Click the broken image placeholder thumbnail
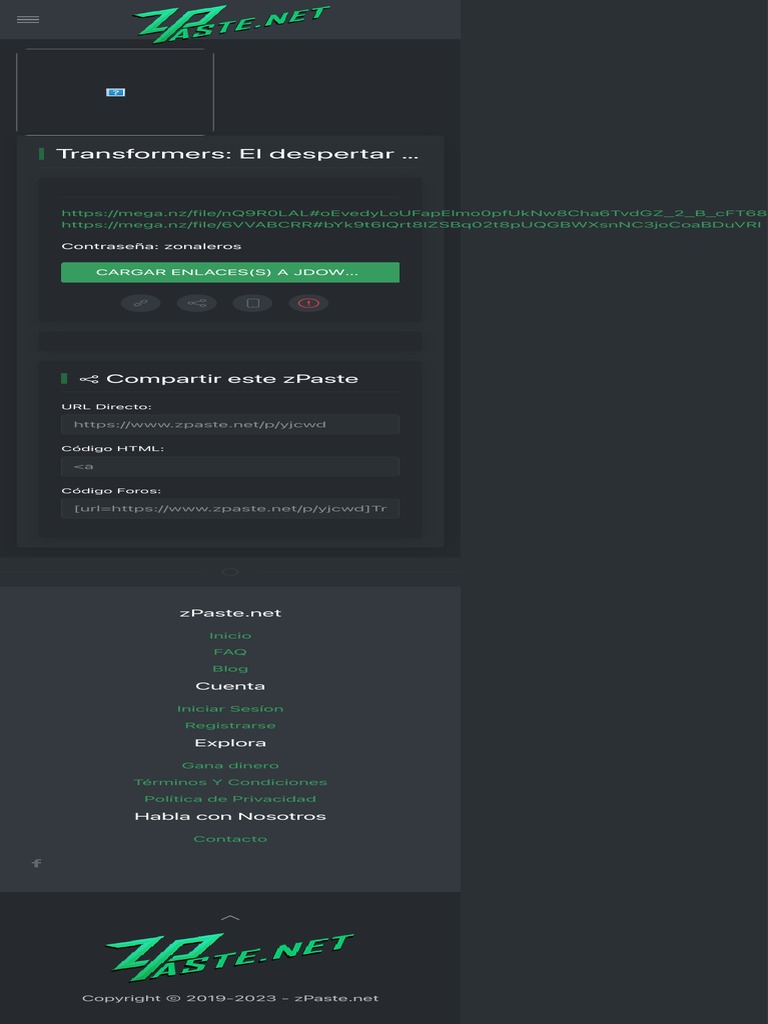 click(115, 92)
